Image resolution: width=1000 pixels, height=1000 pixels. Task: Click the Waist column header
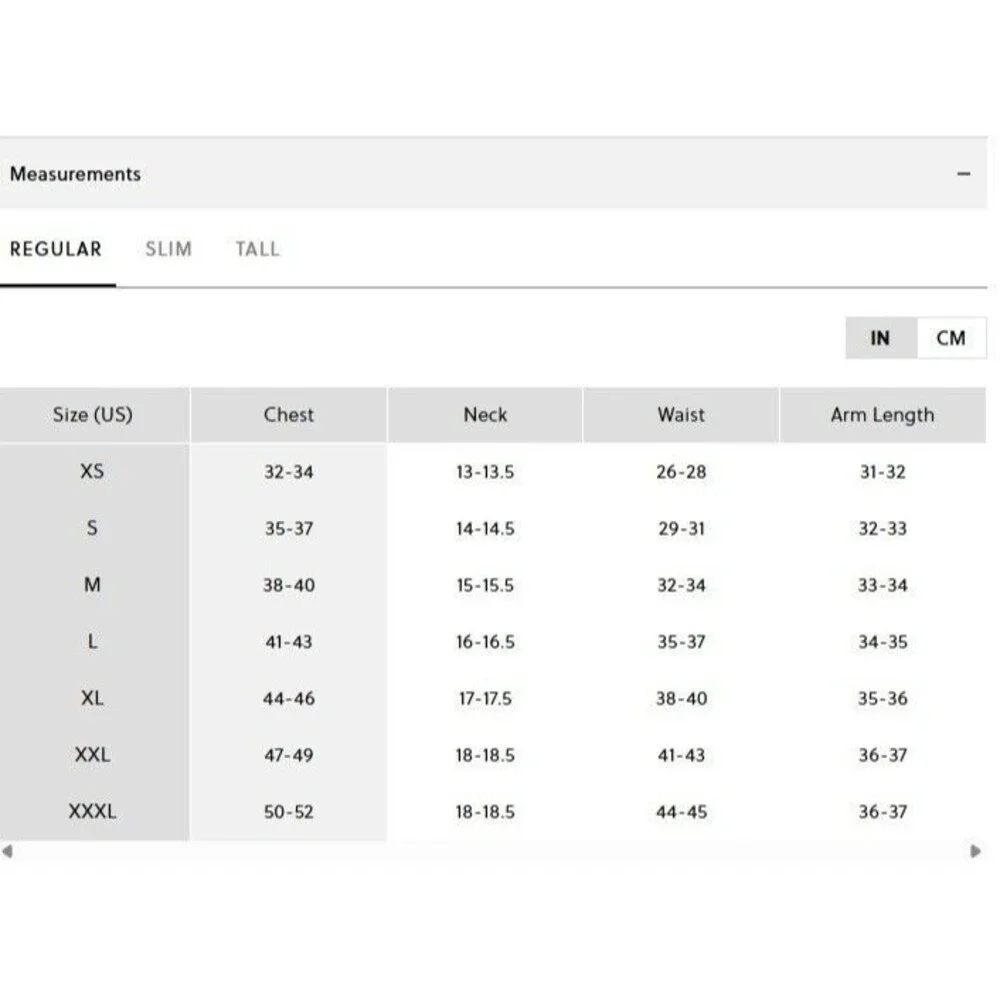coord(681,415)
